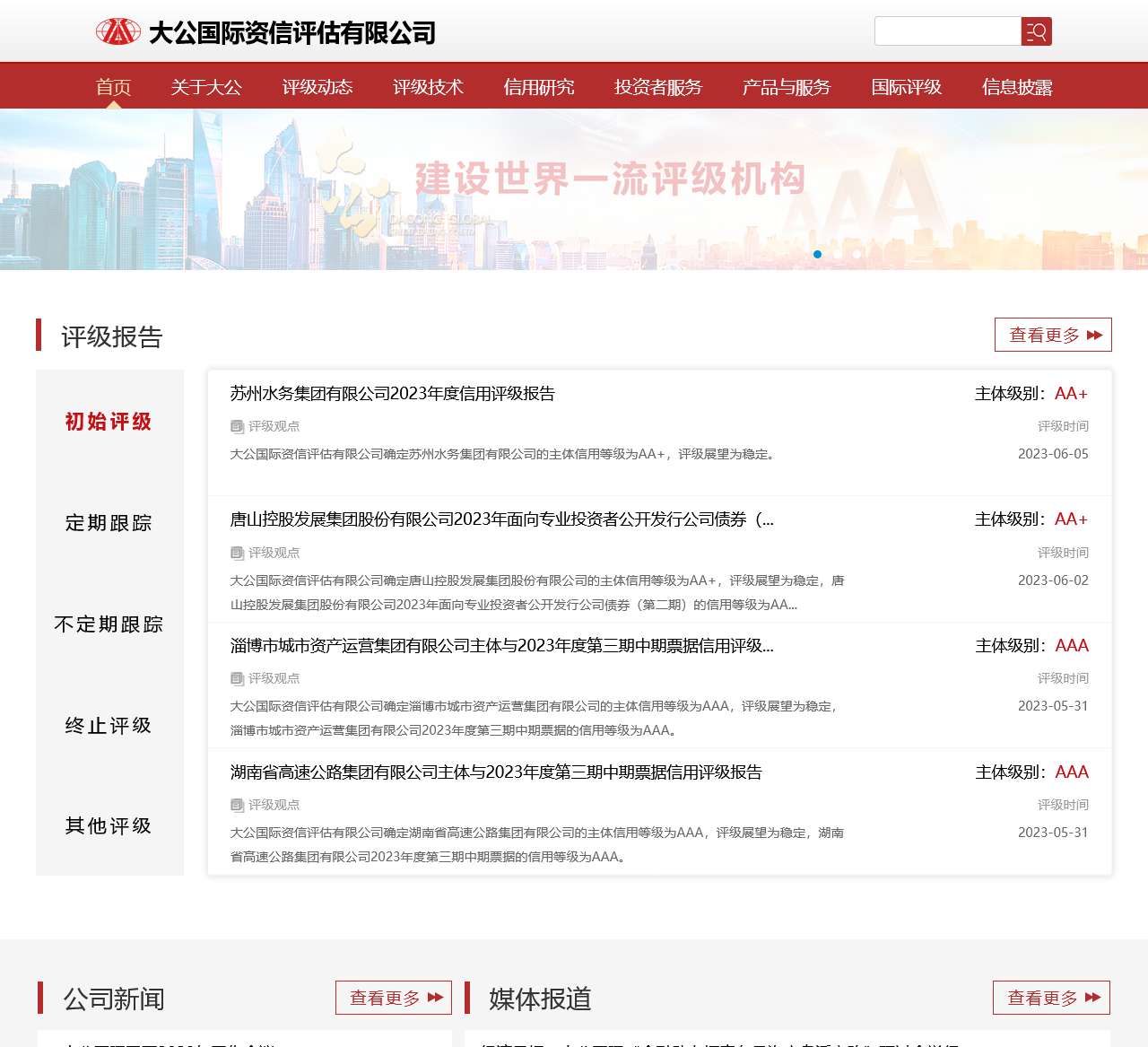Open 湖南省高速公路集团 rating report

[x=496, y=772]
